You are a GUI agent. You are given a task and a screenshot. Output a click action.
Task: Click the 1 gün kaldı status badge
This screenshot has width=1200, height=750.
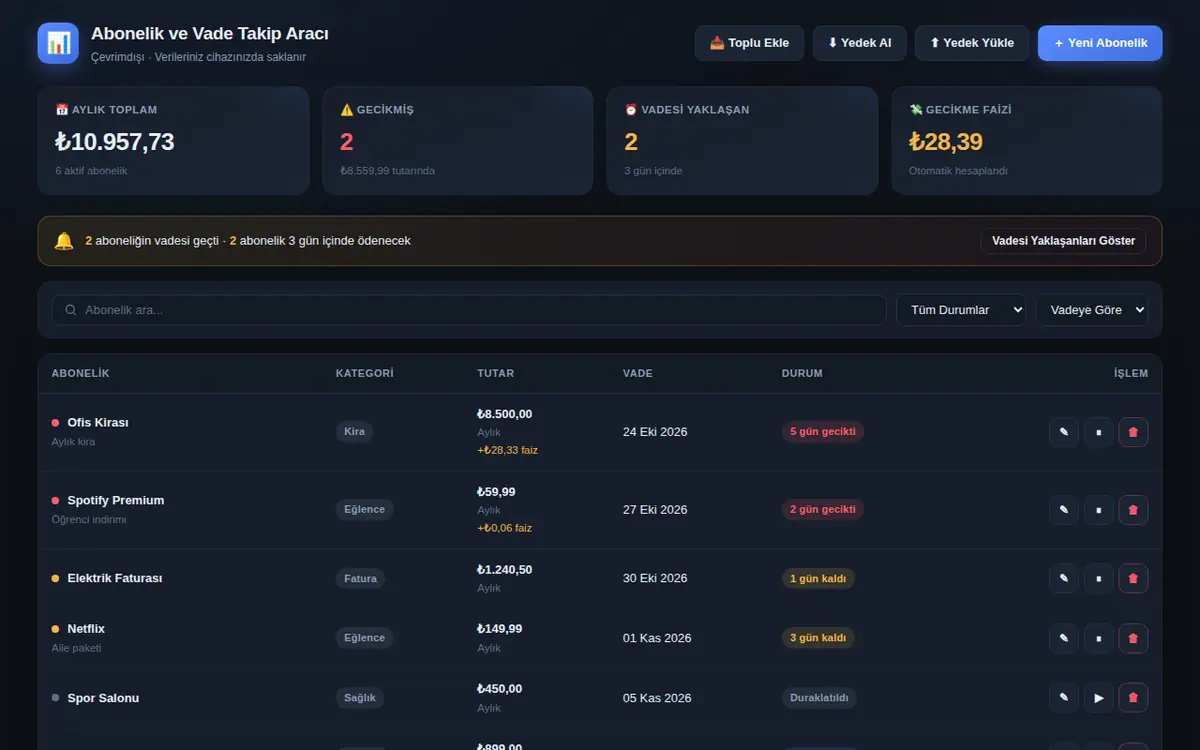coord(818,578)
